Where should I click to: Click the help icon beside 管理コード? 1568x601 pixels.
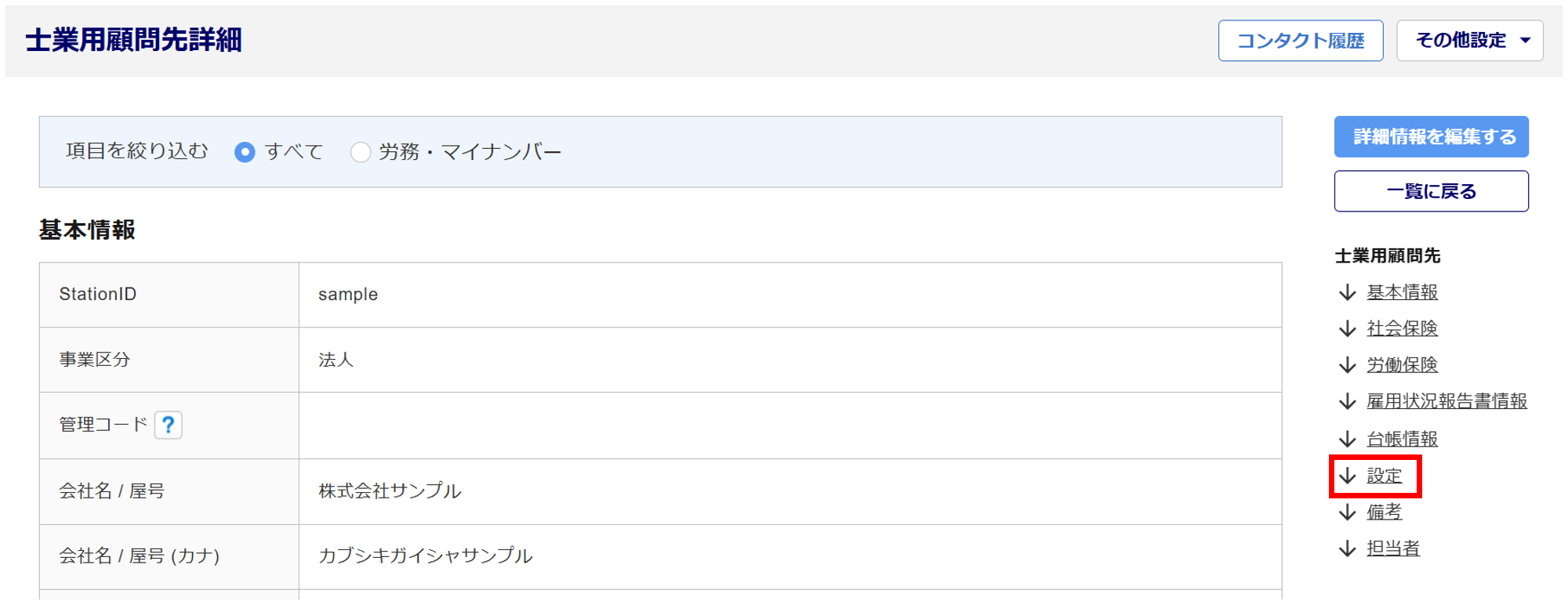click(x=169, y=425)
